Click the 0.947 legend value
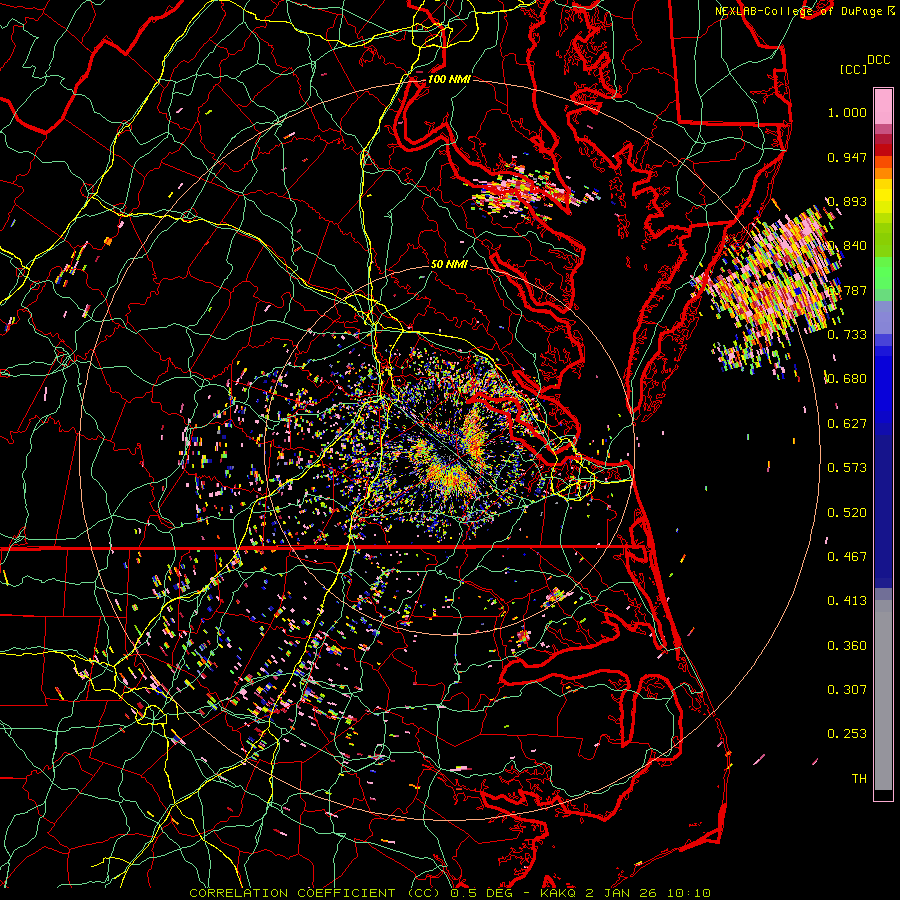 point(847,157)
